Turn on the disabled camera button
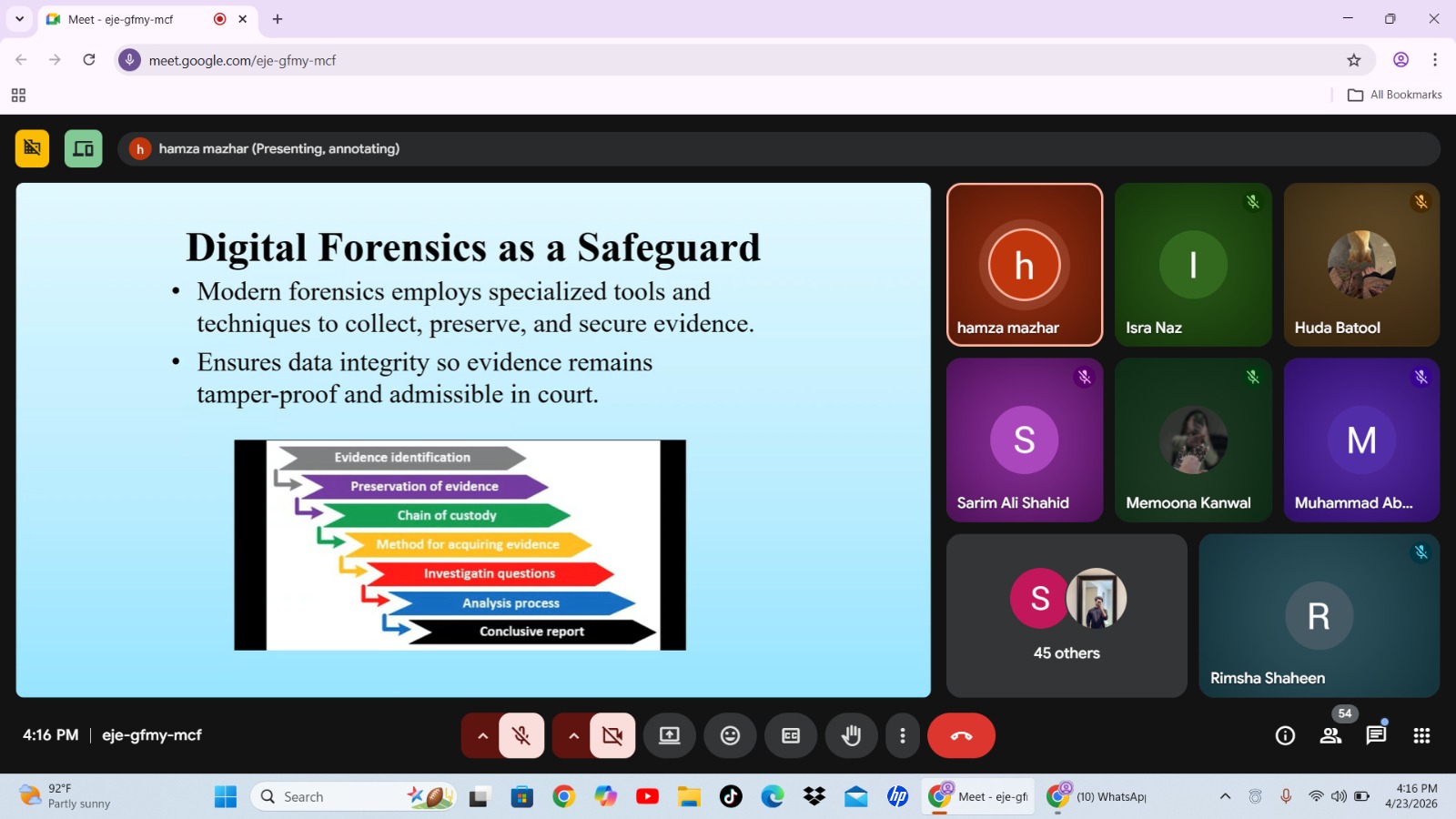 [x=612, y=735]
